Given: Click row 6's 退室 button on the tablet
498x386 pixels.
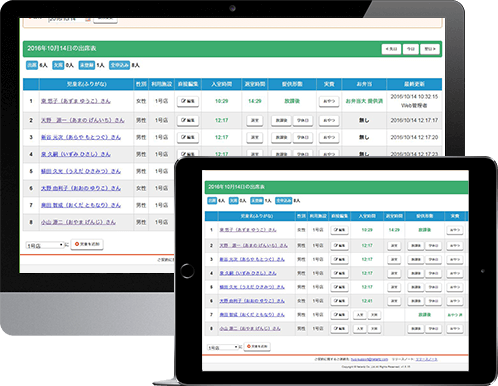Looking at the screenshot, I should click(394, 301).
